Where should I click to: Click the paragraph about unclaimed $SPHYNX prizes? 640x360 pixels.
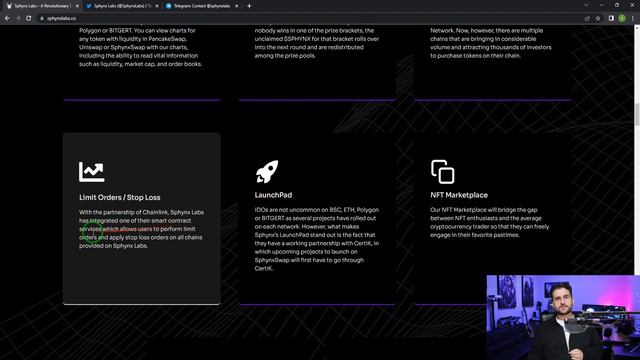(x=317, y=43)
